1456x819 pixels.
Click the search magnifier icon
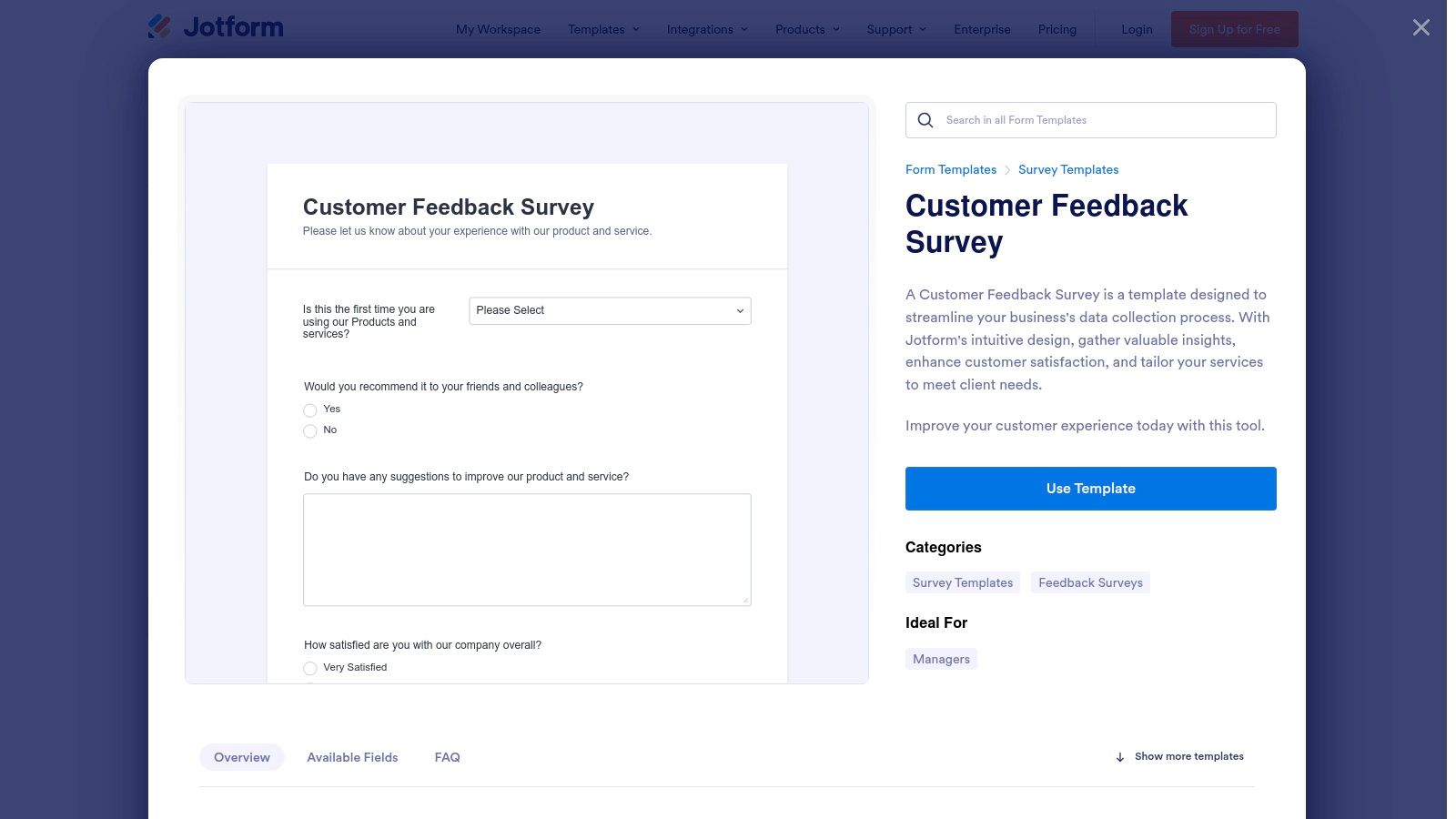[925, 120]
